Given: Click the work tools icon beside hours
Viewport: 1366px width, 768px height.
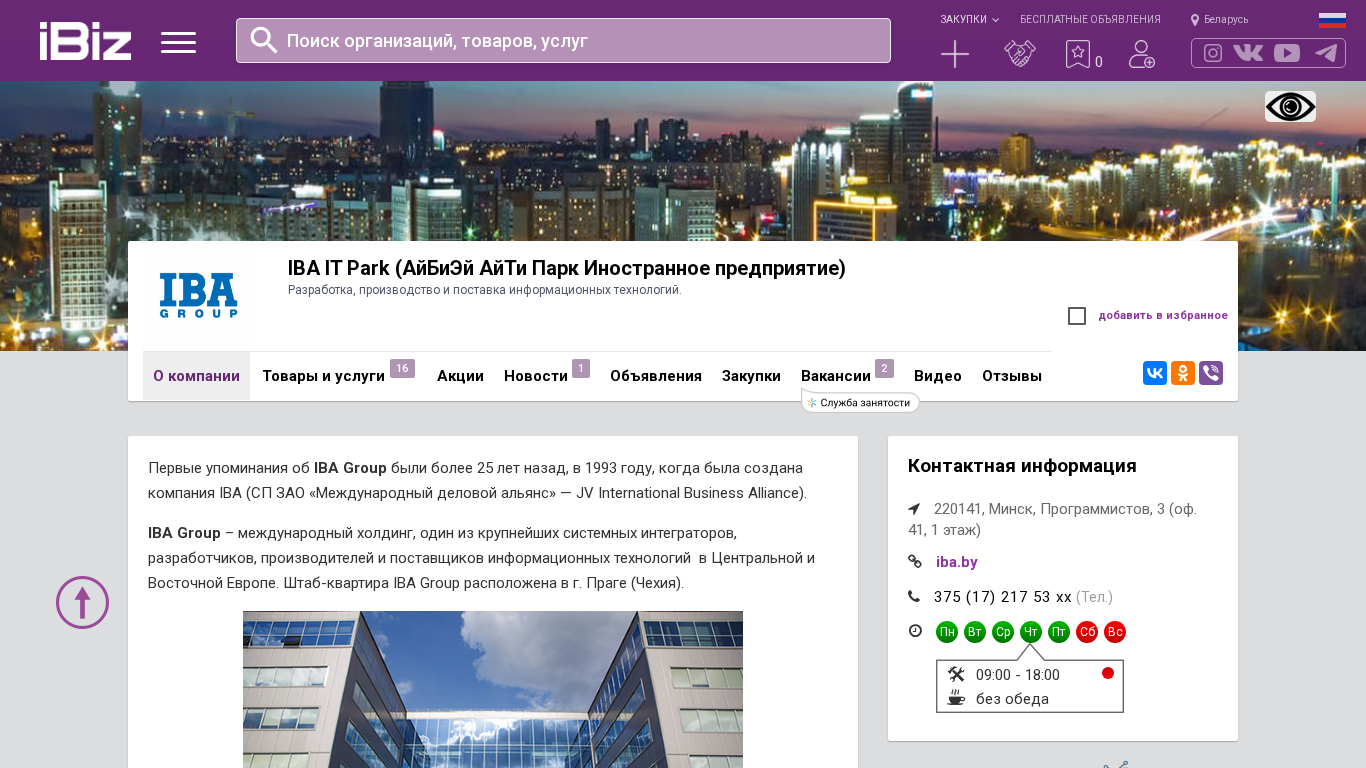Looking at the screenshot, I should [x=956, y=674].
